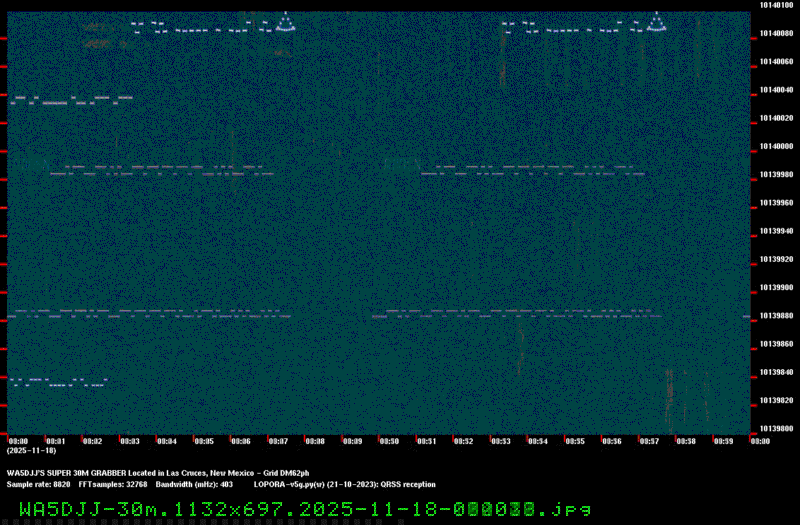The width and height of the screenshot is (800, 525).
Task: Select the 10140060 frequency scale value
Action: tap(777, 62)
